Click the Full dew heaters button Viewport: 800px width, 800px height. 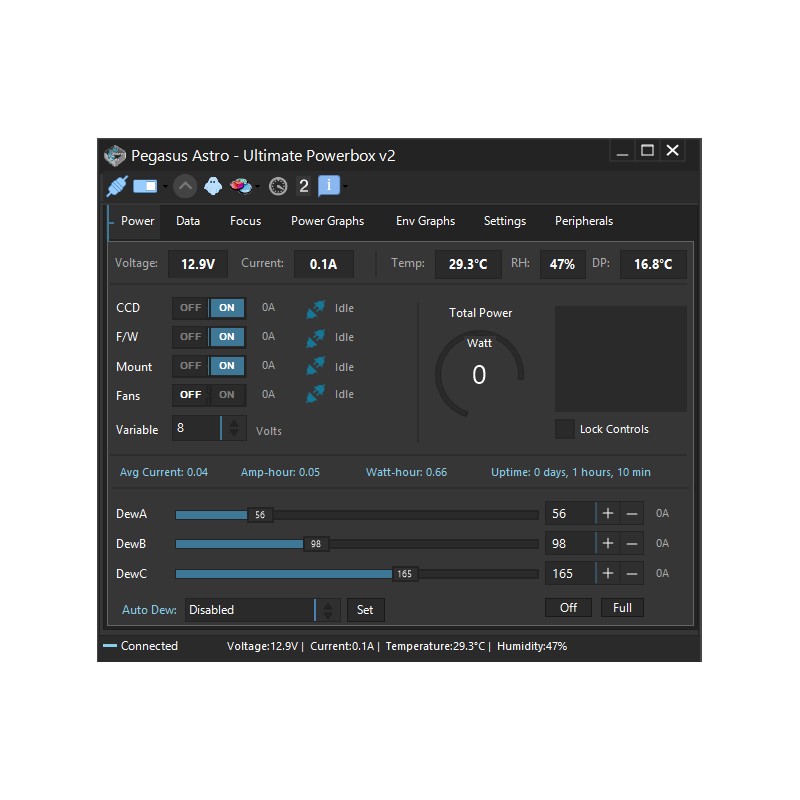pyautogui.click(x=622, y=608)
